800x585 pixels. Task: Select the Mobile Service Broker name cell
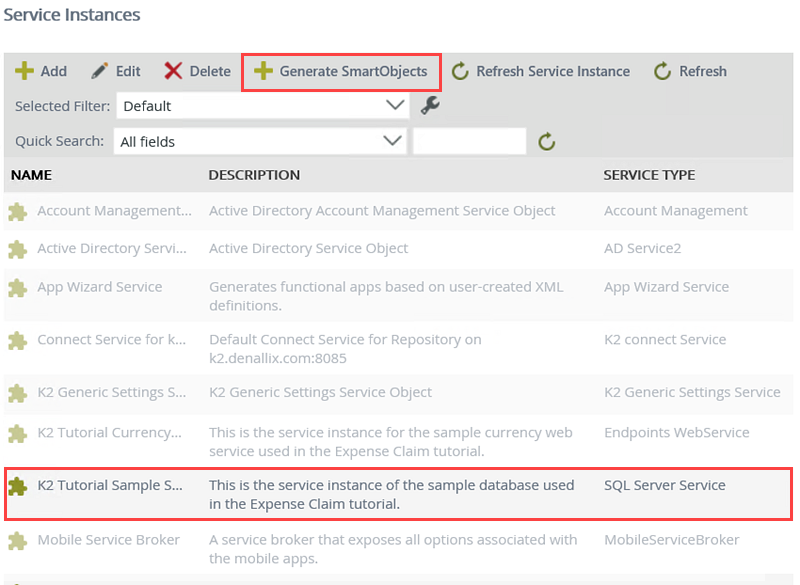pos(108,540)
